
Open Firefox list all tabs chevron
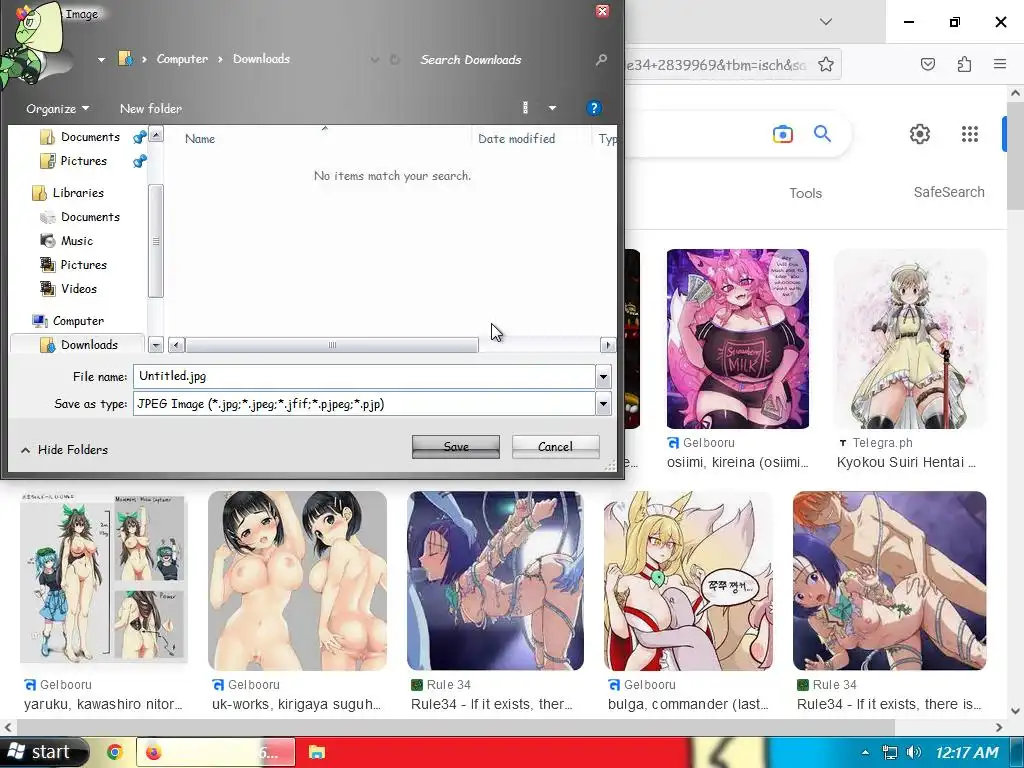[x=826, y=22]
